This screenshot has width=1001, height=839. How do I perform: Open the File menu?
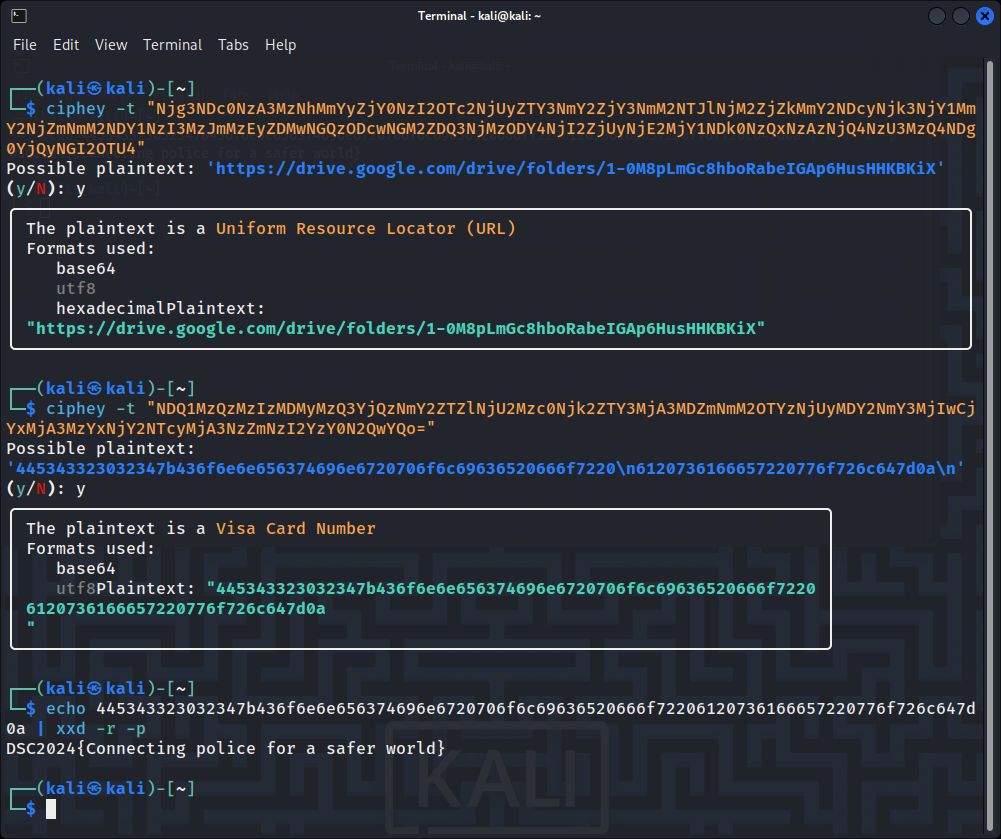point(25,45)
